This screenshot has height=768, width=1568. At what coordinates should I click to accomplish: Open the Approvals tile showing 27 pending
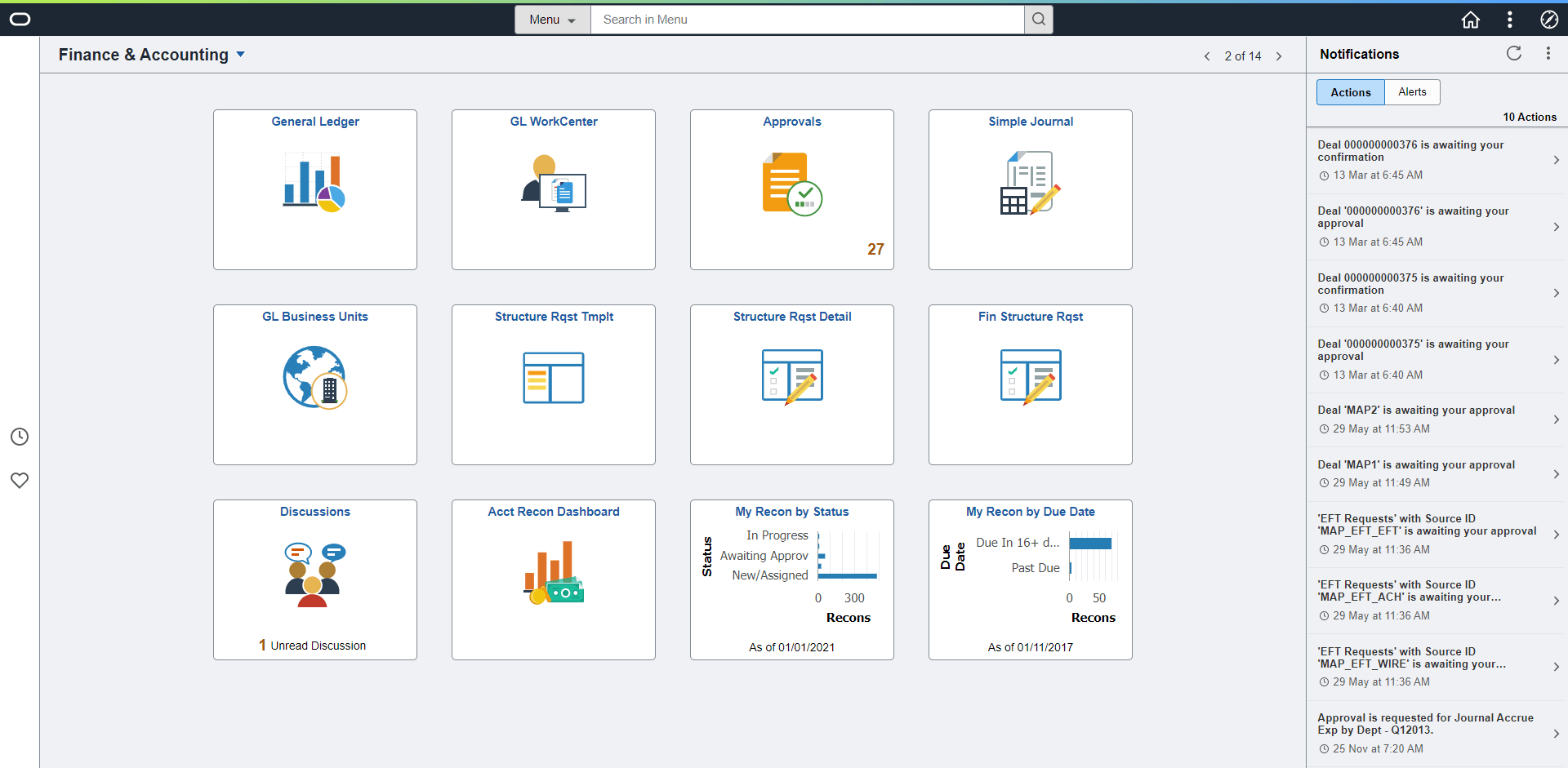(x=791, y=189)
